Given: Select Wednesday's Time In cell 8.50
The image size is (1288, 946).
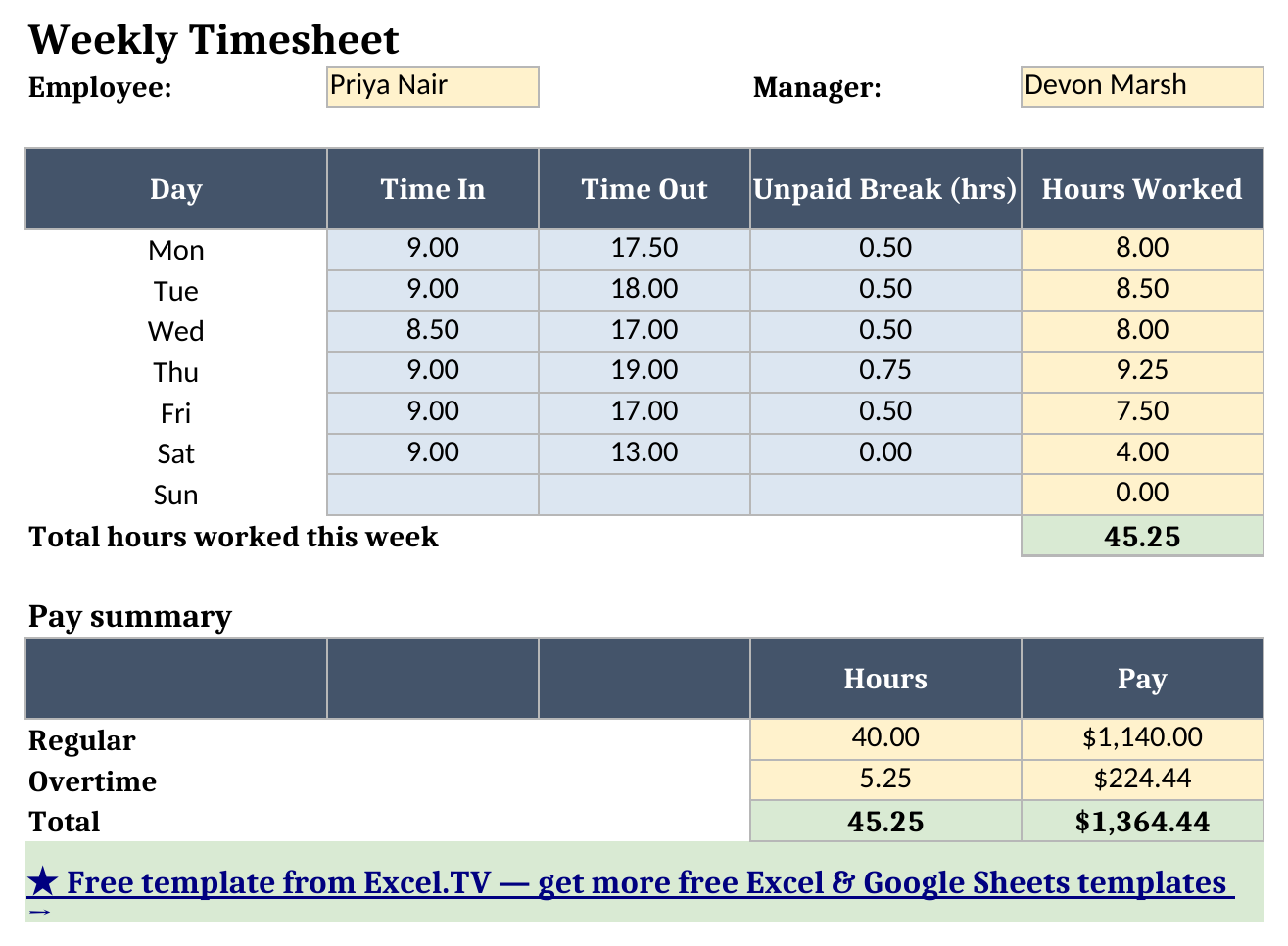Looking at the screenshot, I should (x=433, y=331).
